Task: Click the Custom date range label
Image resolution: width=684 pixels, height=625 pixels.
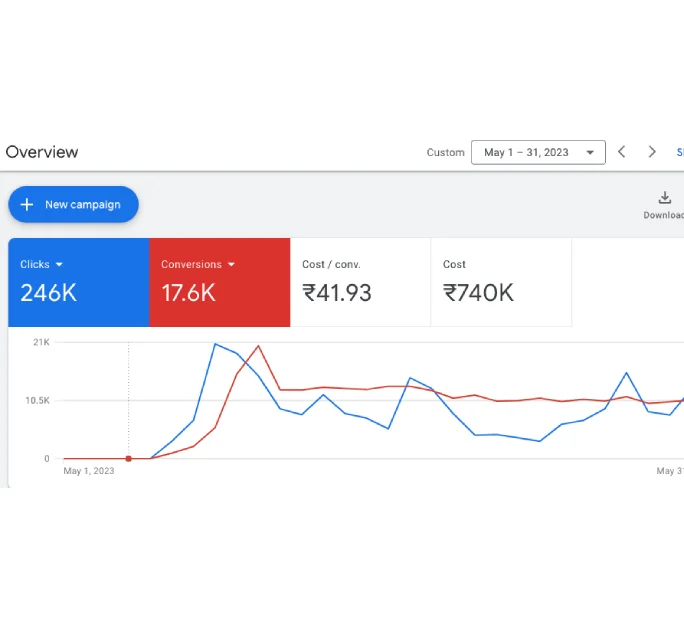Action: (445, 152)
